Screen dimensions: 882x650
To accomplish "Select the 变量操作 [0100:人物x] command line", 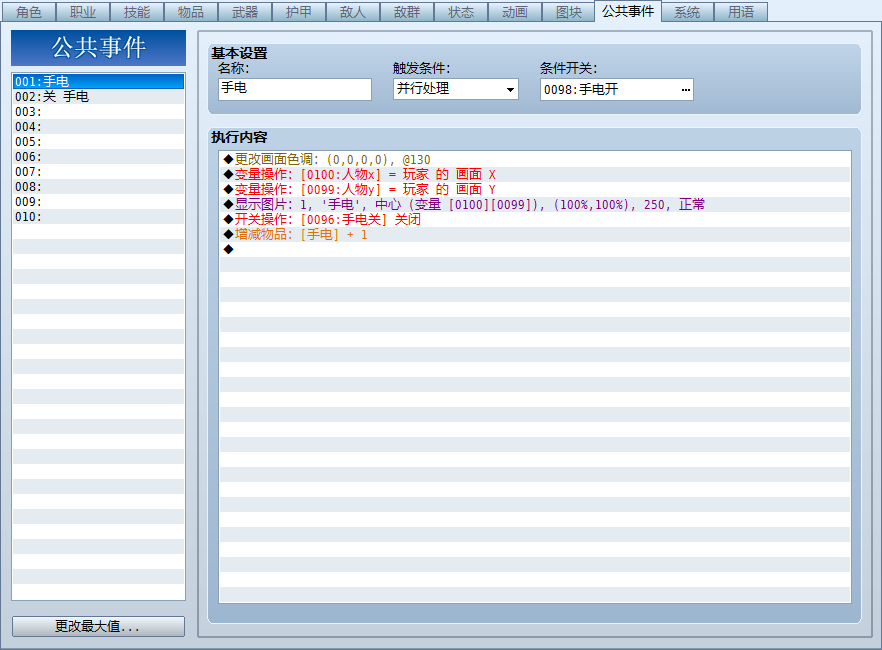I will [x=535, y=174].
